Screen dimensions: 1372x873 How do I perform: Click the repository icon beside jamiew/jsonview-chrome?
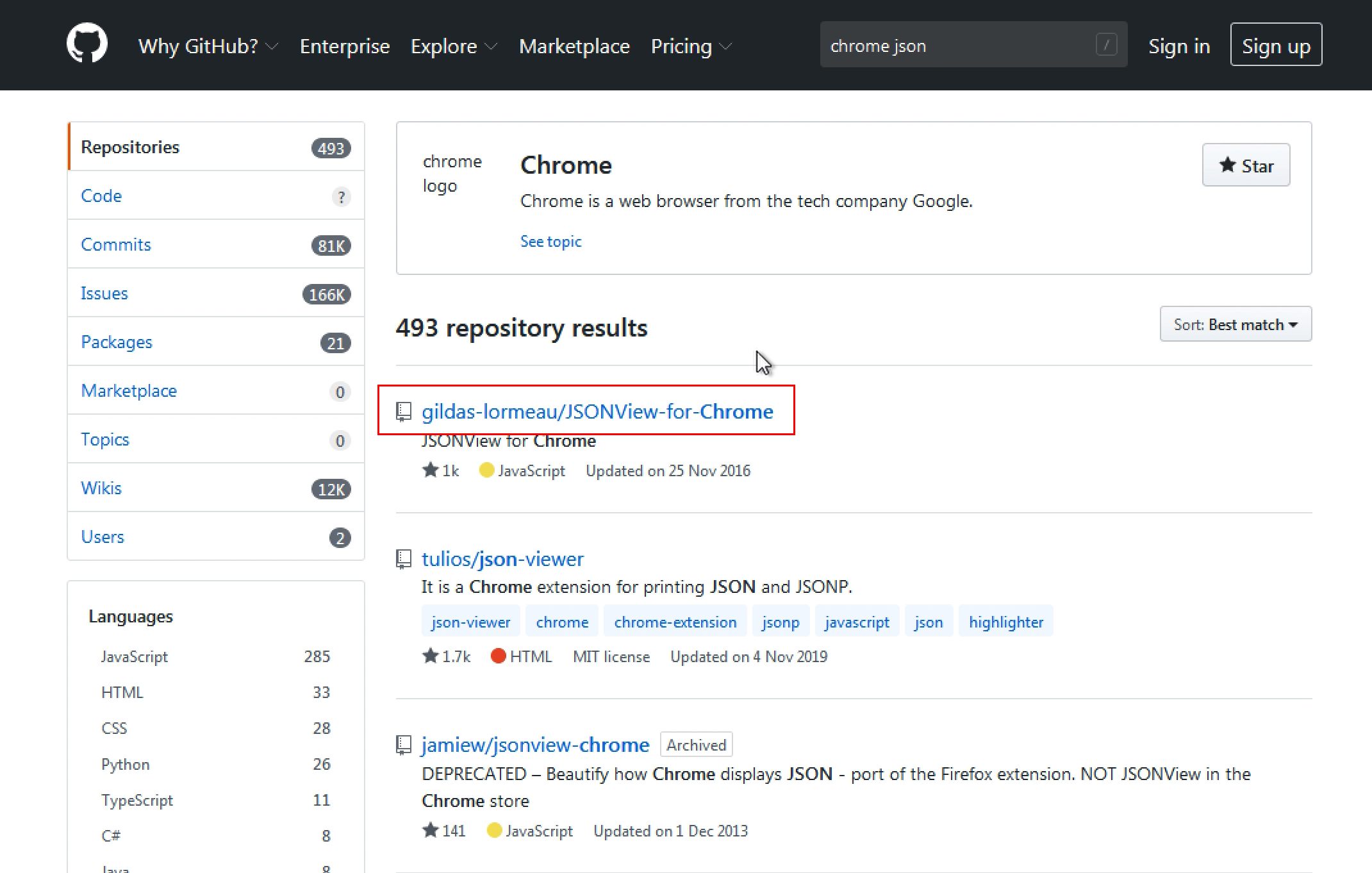403,745
